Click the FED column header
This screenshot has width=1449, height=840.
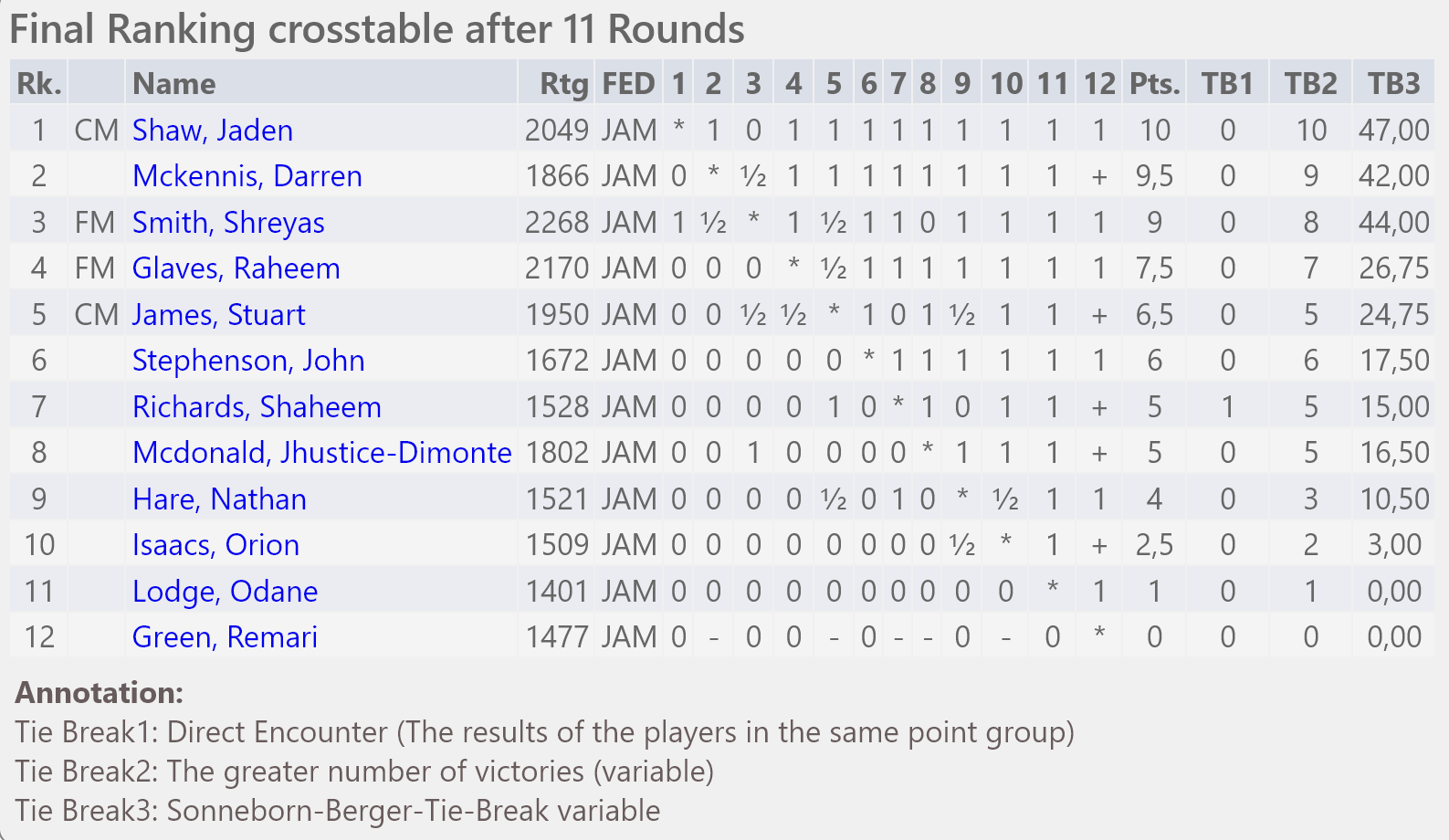(x=628, y=84)
